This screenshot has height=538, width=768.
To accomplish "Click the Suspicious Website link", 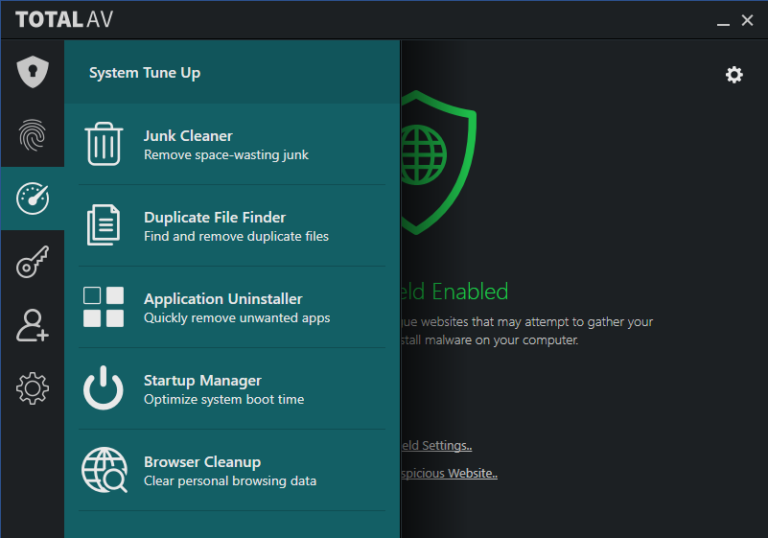I will [x=449, y=473].
